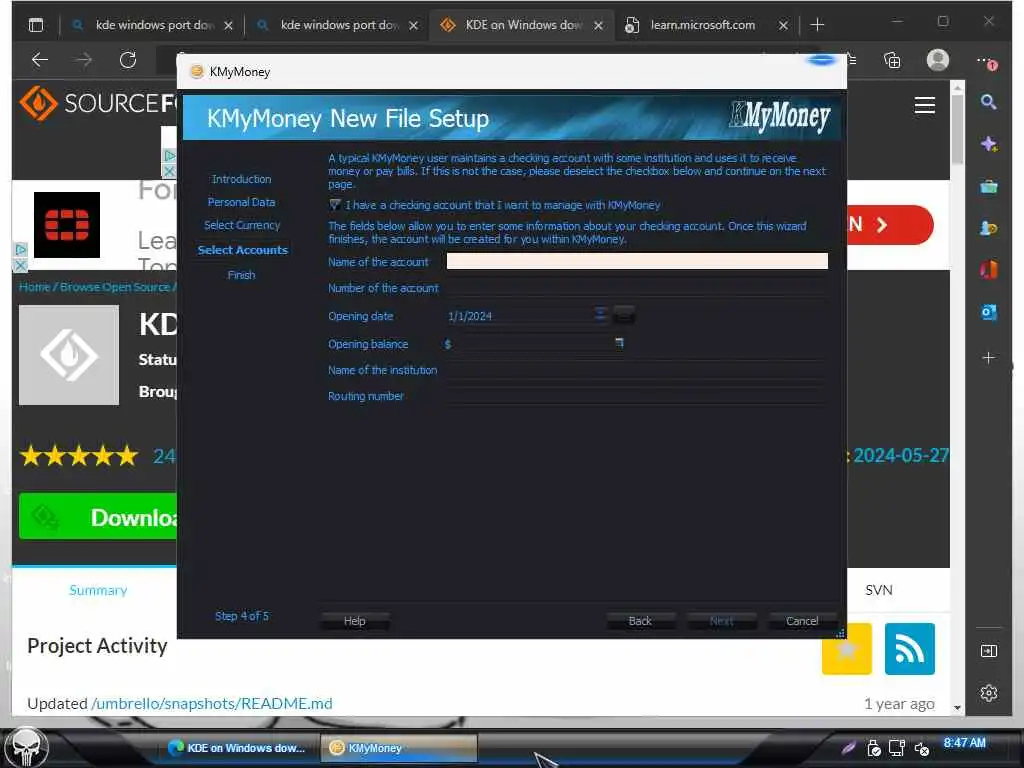Image resolution: width=1024 pixels, height=768 pixels.
Task: Open sidebar settings gear icon
Action: (989, 693)
